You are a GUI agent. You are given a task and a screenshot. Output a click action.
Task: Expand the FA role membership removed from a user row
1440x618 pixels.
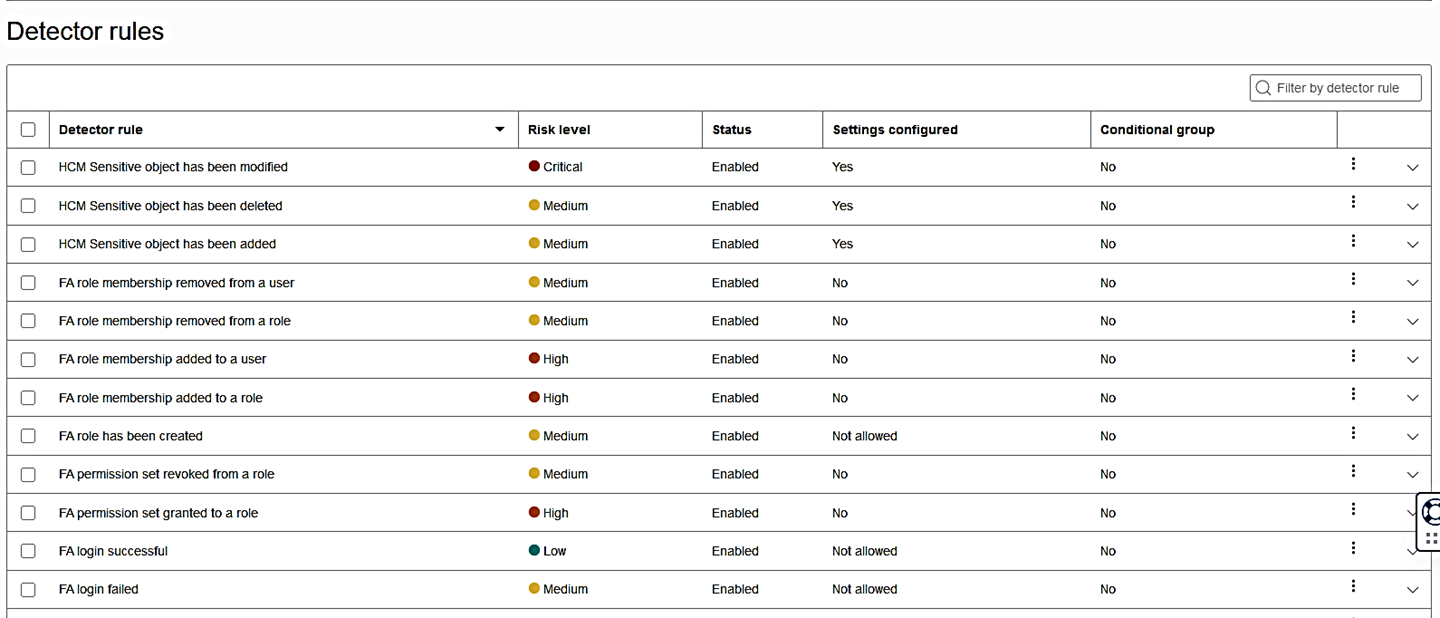(1412, 283)
